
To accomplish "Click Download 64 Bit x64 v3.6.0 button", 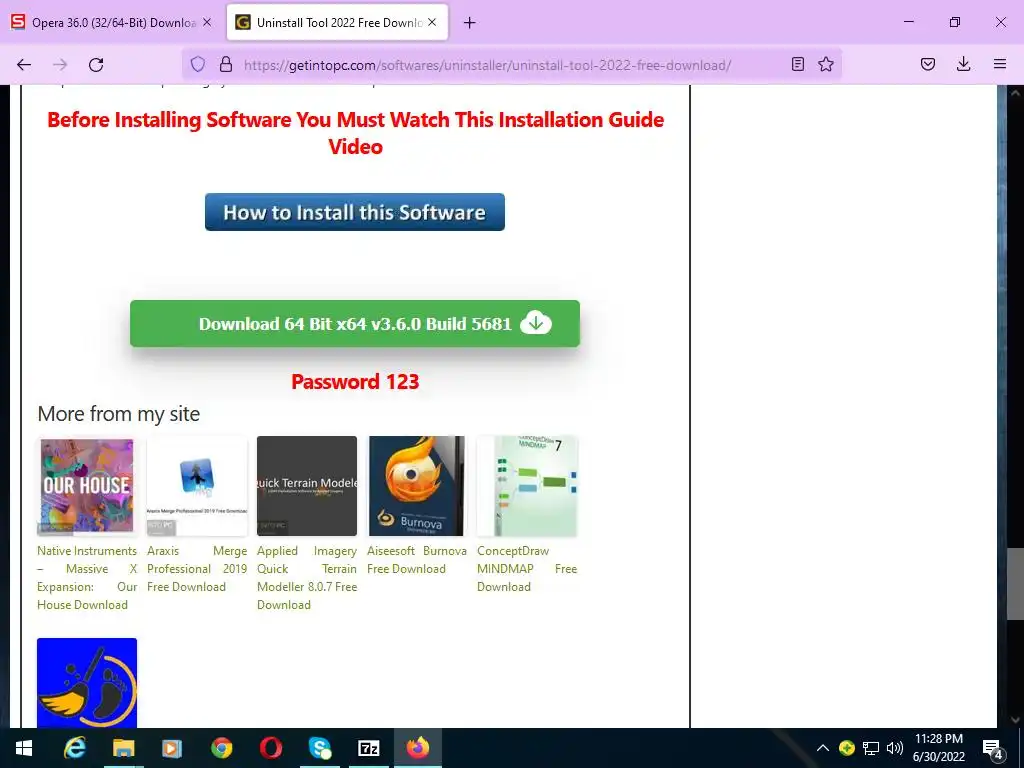I will [355, 323].
